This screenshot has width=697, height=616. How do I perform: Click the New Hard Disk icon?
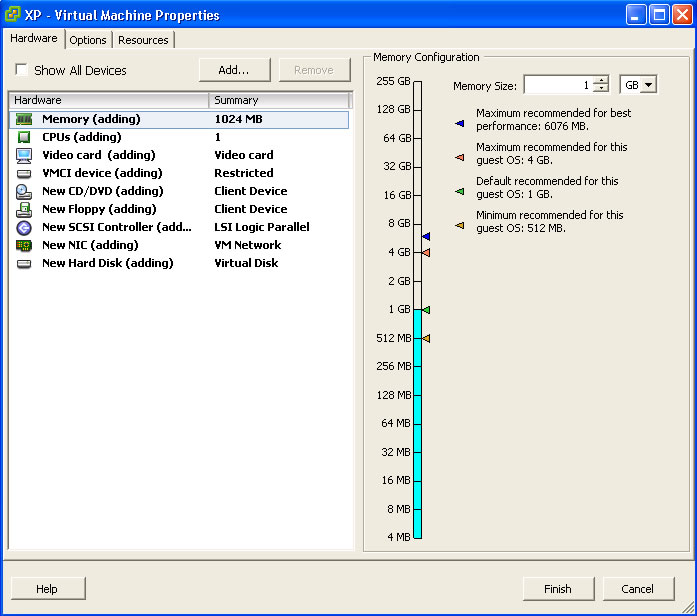click(x=24, y=264)
